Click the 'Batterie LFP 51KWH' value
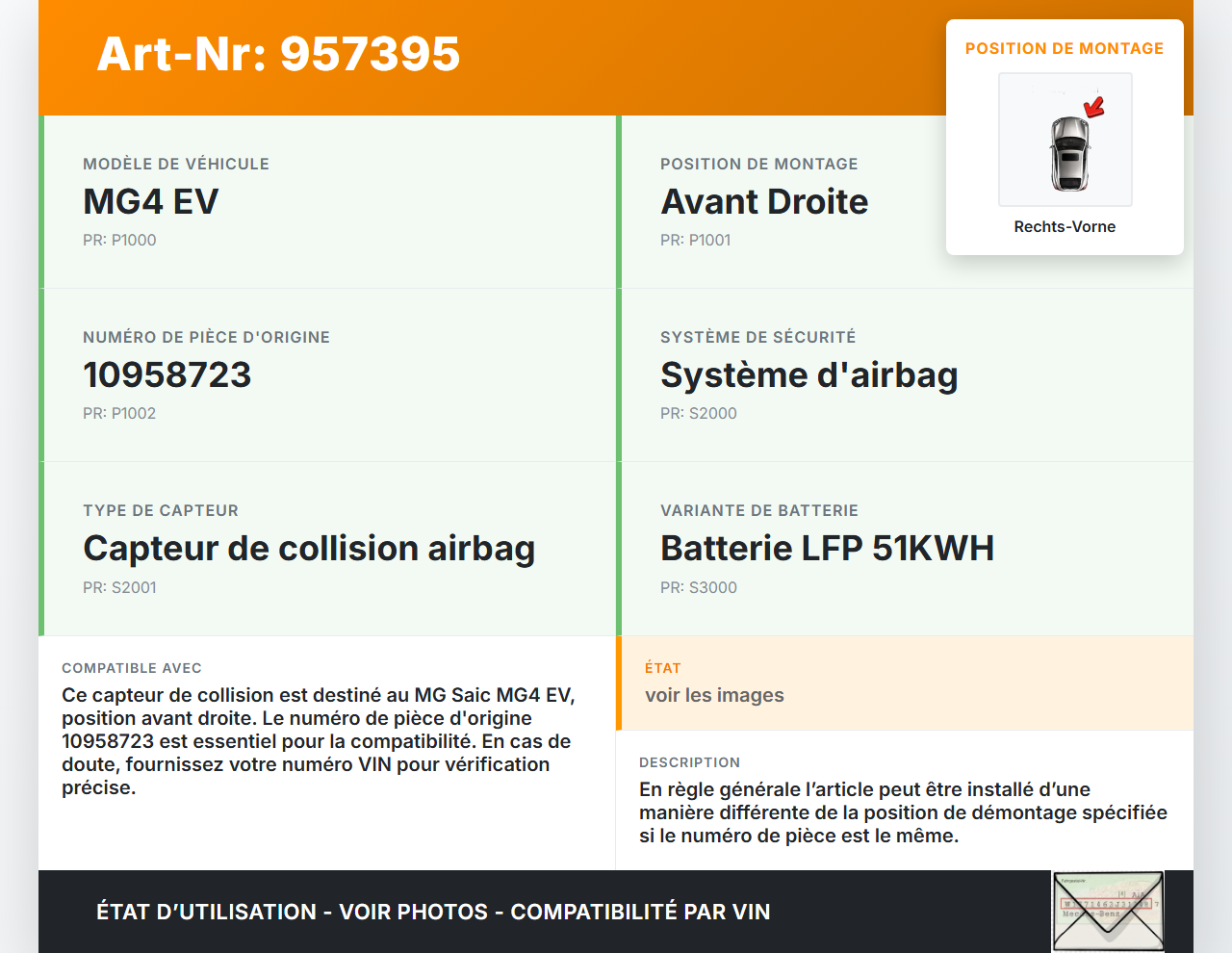Viewport: 1232px width, 953px height. click(x=827, y=548)
